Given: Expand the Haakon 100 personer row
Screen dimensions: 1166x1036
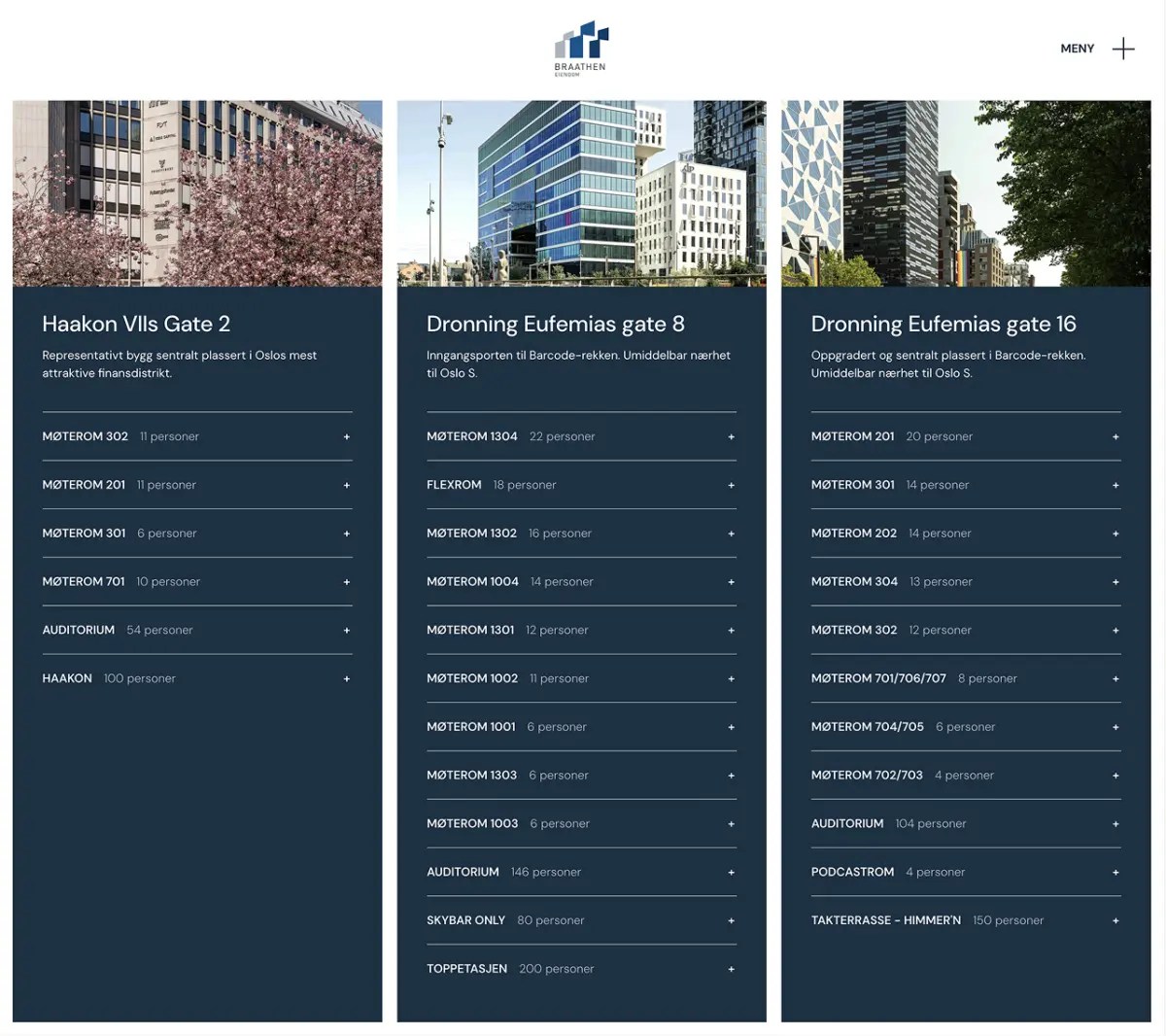Looking at the screenshot, I should pyautogui.click(x=197, y=678).
